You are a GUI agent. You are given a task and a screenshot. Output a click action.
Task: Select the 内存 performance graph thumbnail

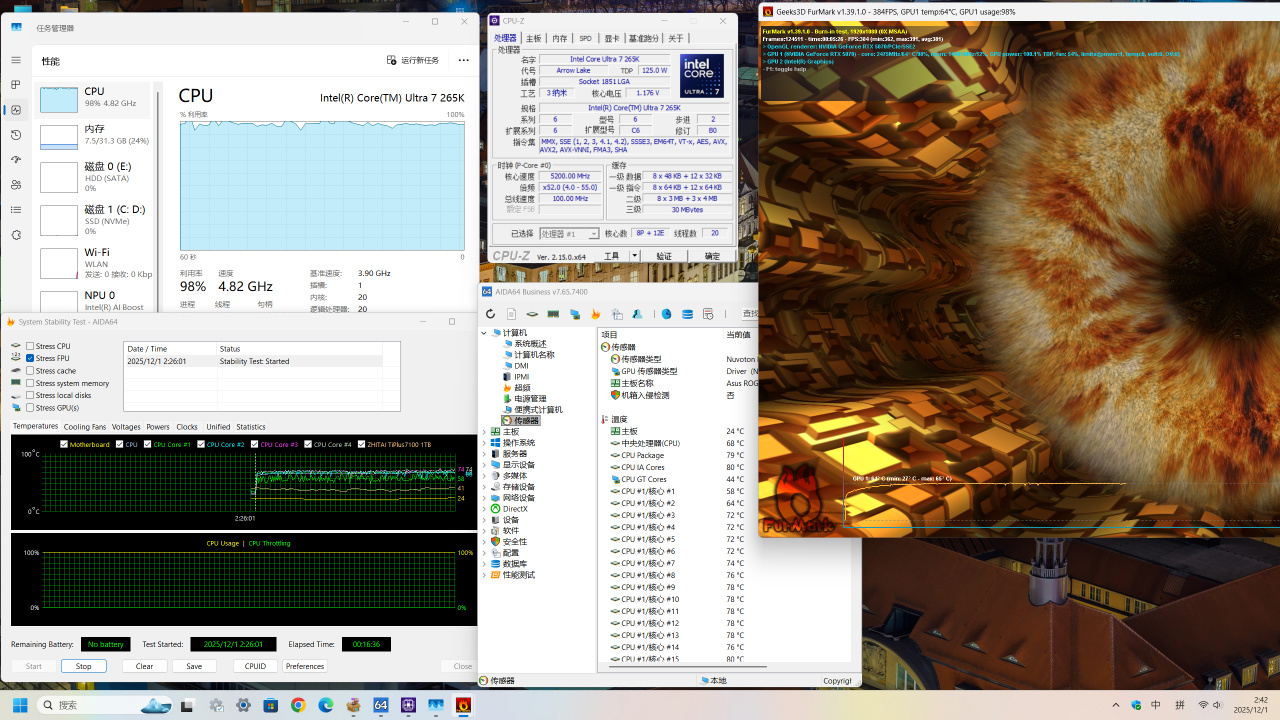59,136
